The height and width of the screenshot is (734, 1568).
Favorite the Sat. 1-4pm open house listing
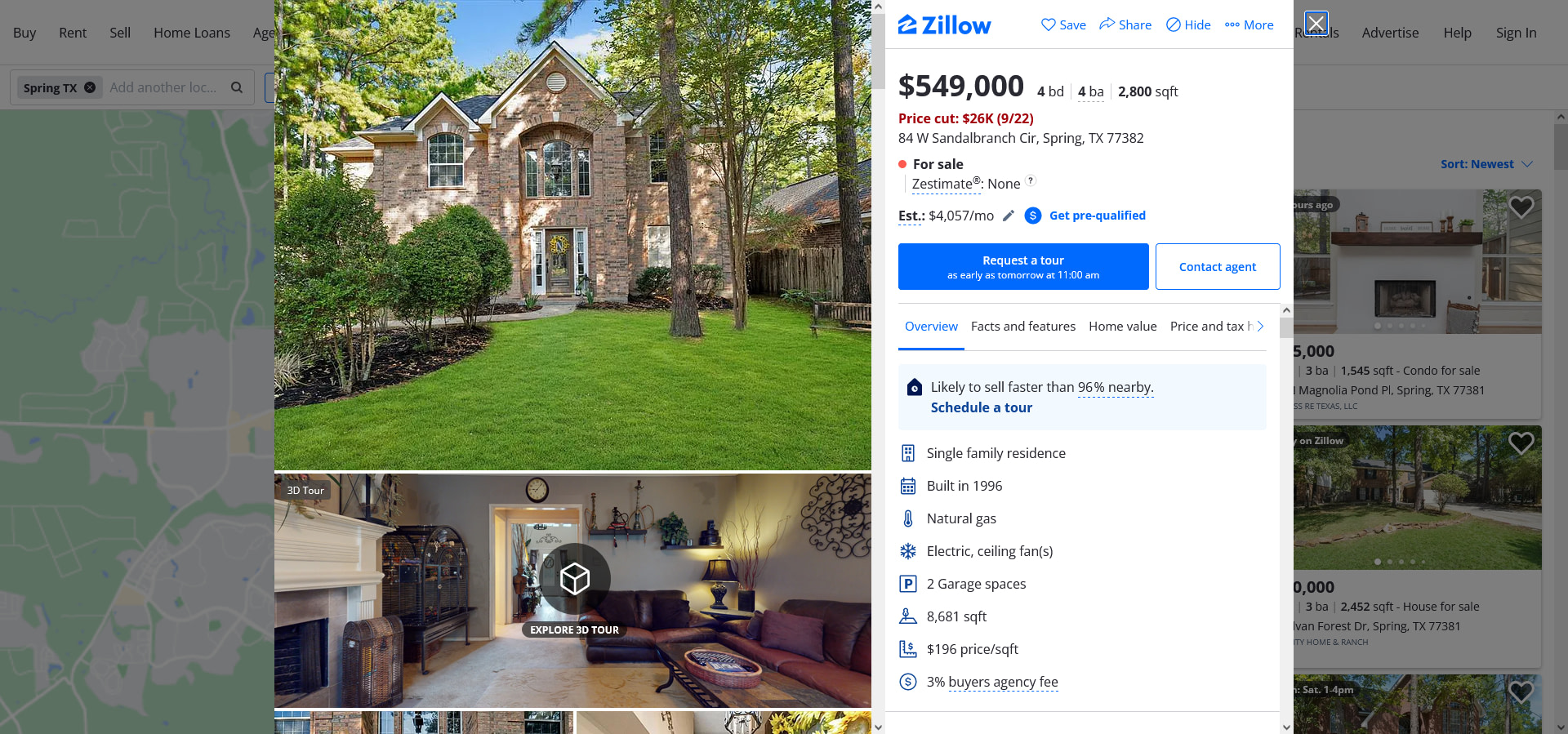(x=1521, y=692)
